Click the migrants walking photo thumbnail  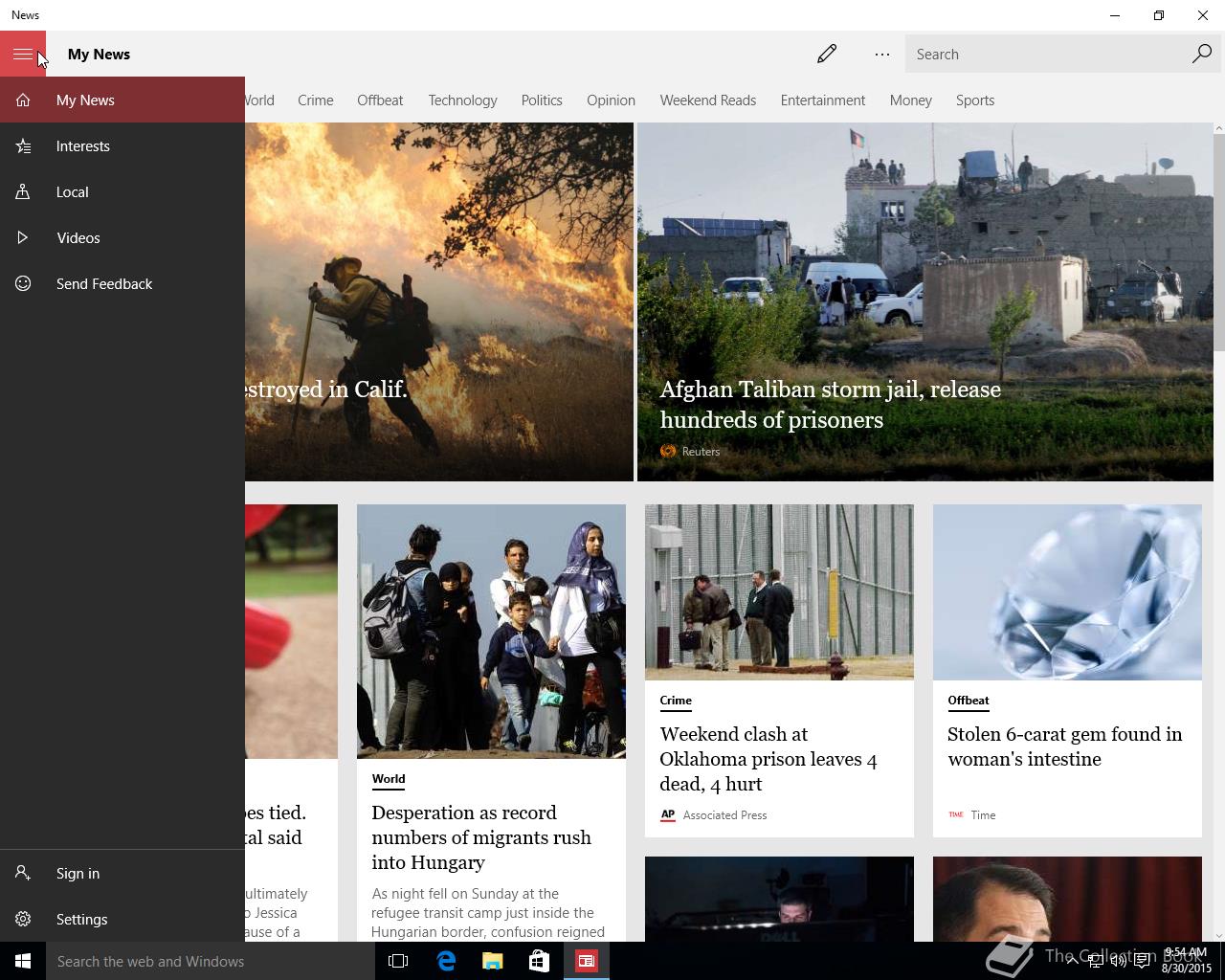coord(491,631)
